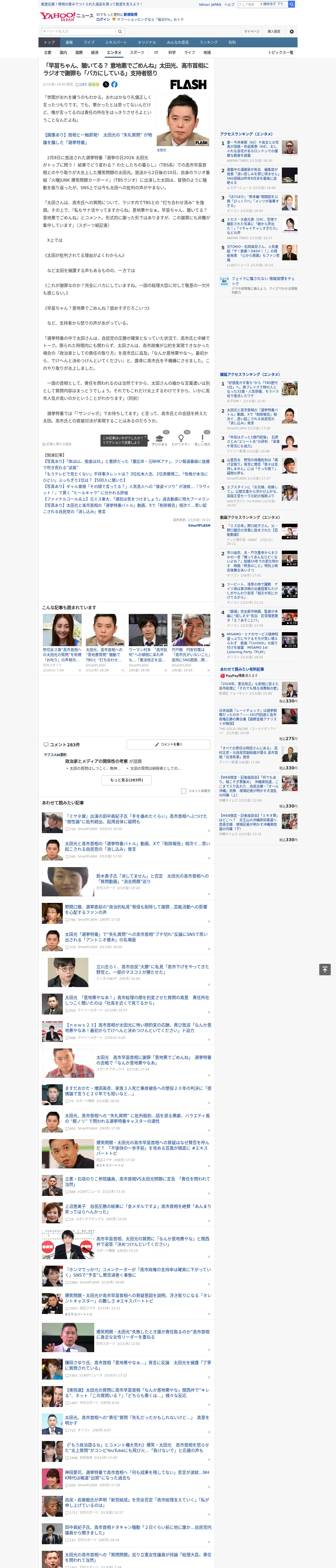Screen dimensions: 336x1568
Task: Select the ライブ top navigation tab
Action: [89, 43]
